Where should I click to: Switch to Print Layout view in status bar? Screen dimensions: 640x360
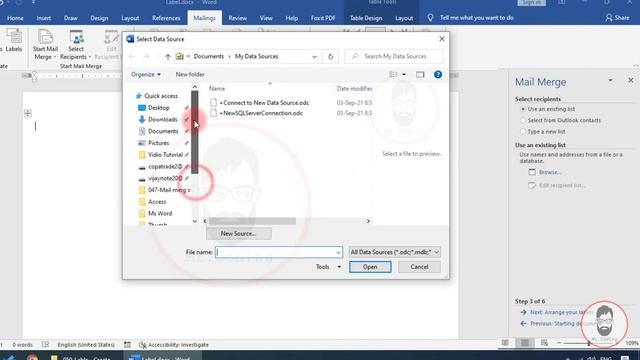(525, 343)
